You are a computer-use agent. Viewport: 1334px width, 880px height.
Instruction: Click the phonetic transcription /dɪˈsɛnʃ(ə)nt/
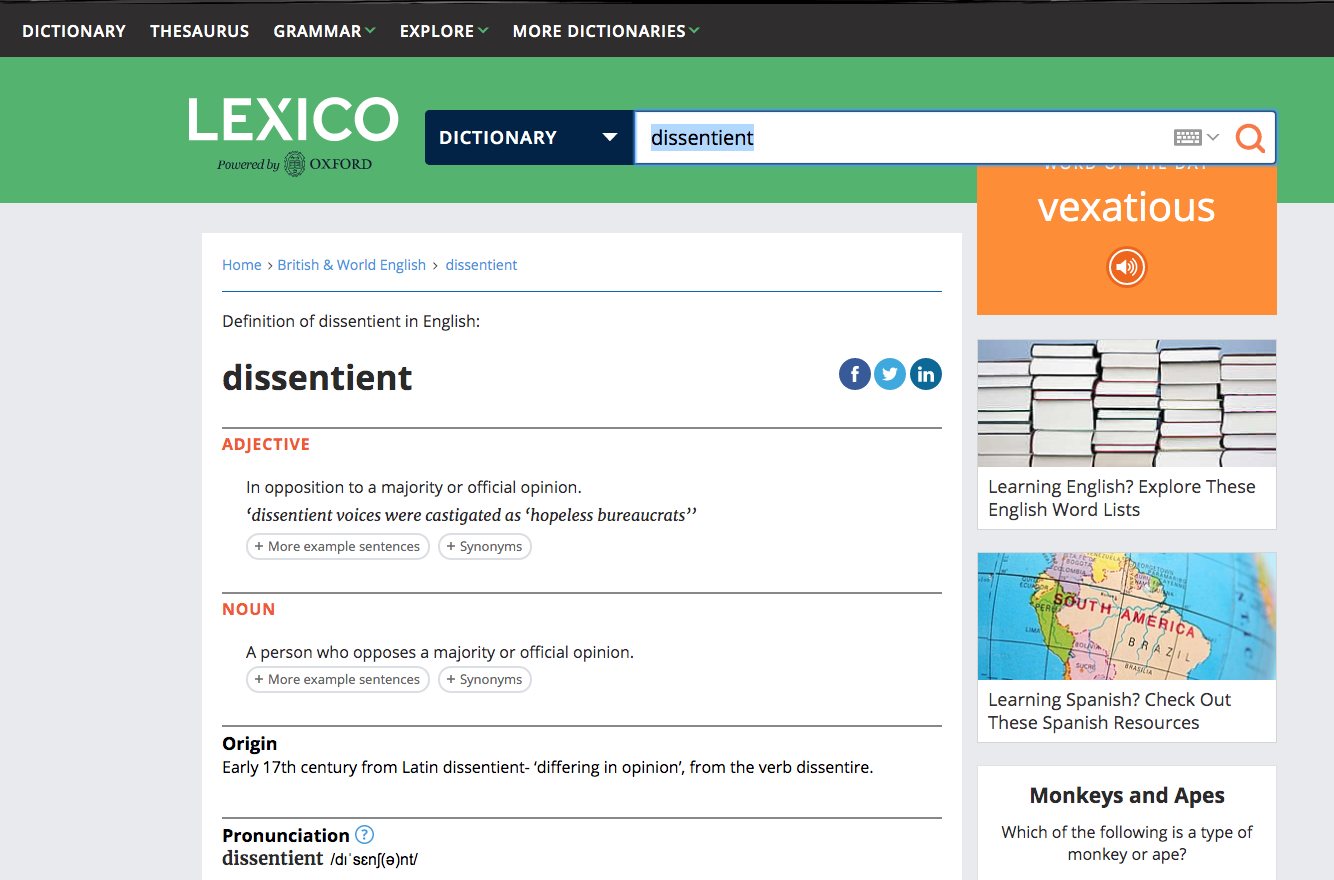pyautogui.click(x=374, y=859)
